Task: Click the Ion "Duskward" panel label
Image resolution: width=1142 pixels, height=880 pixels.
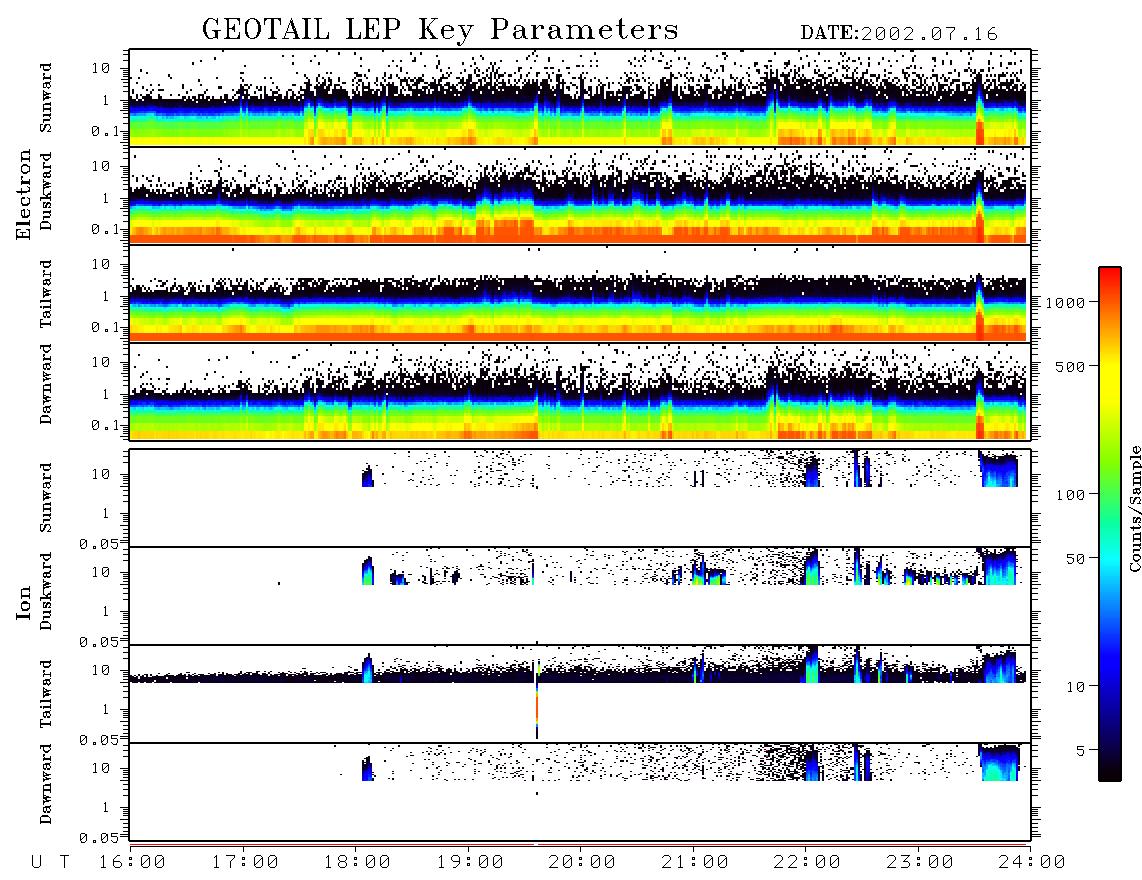Action: point(46,591)
